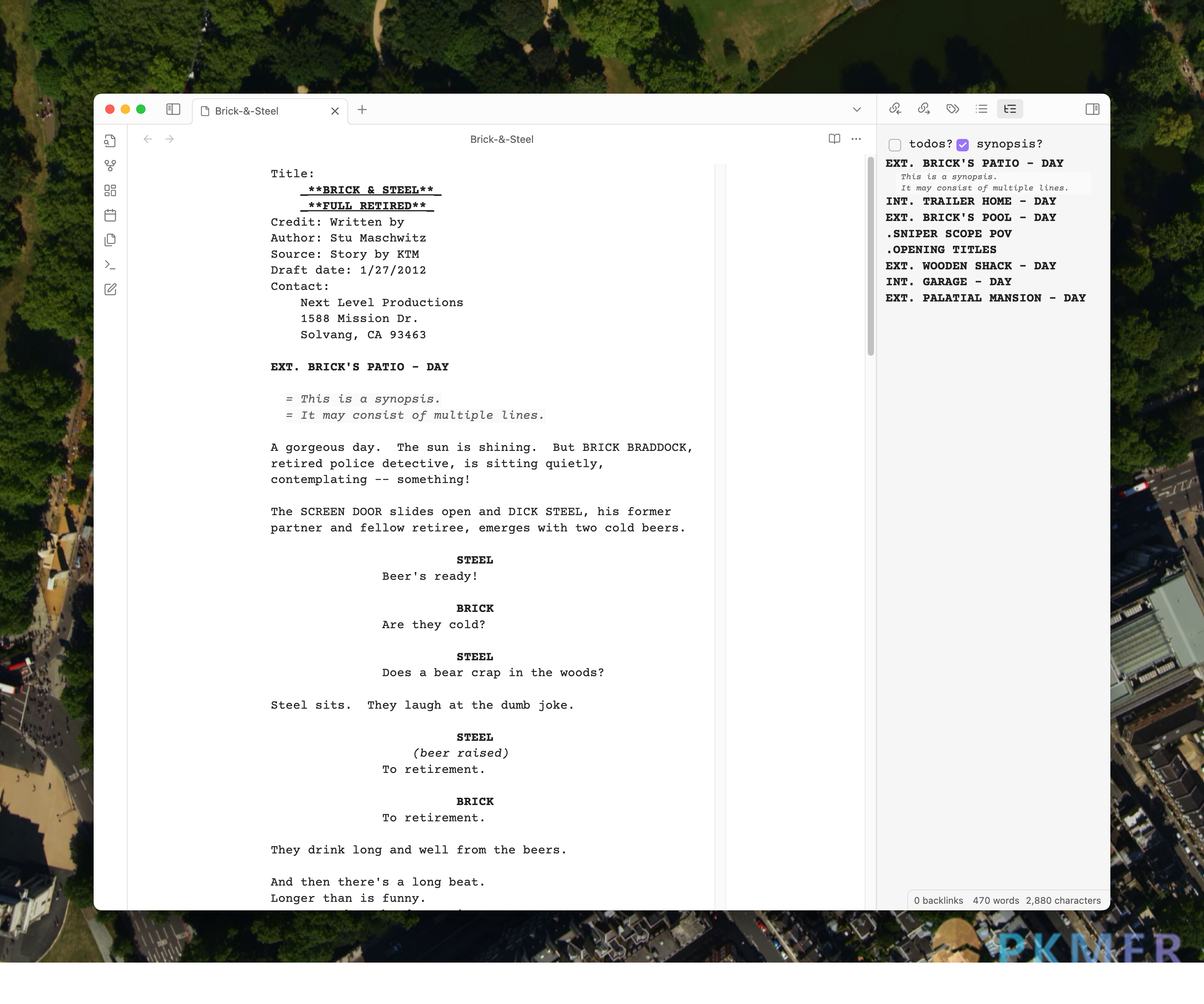The height and width of the screenshot is (1004, 1204).
Task: Open the canvas grid icon in ribbon
Action: [110, 190]
